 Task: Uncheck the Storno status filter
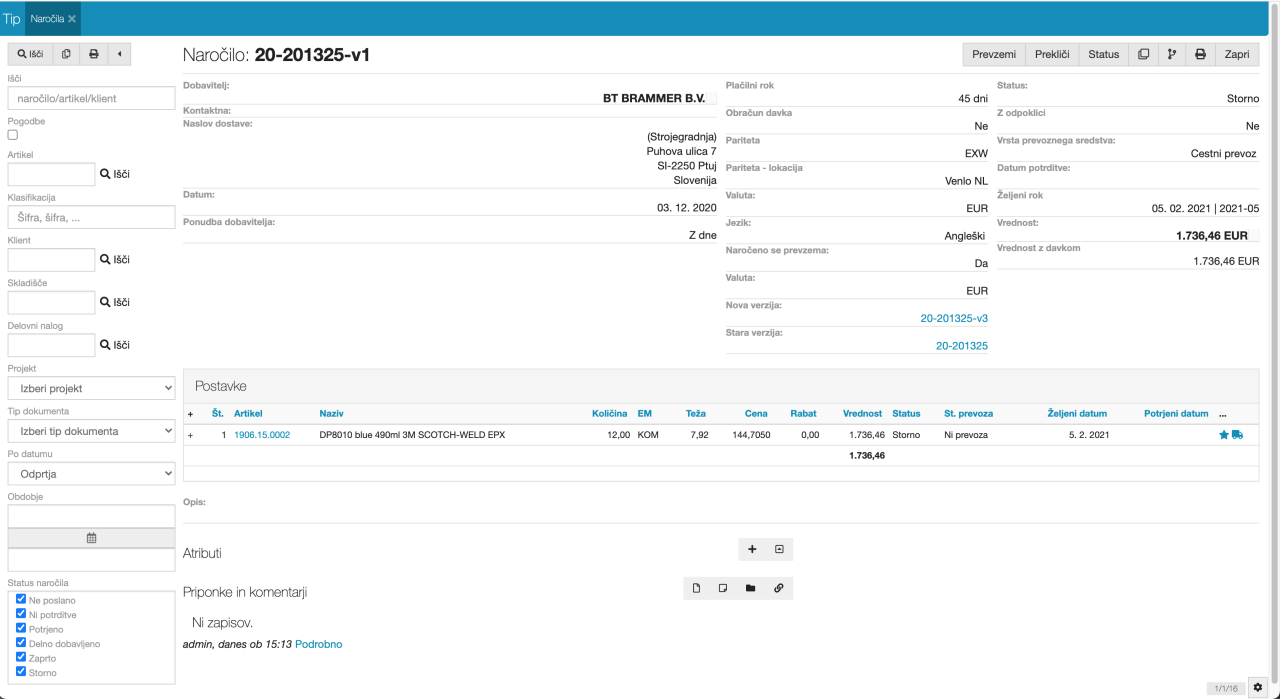(x=21, y=672)
